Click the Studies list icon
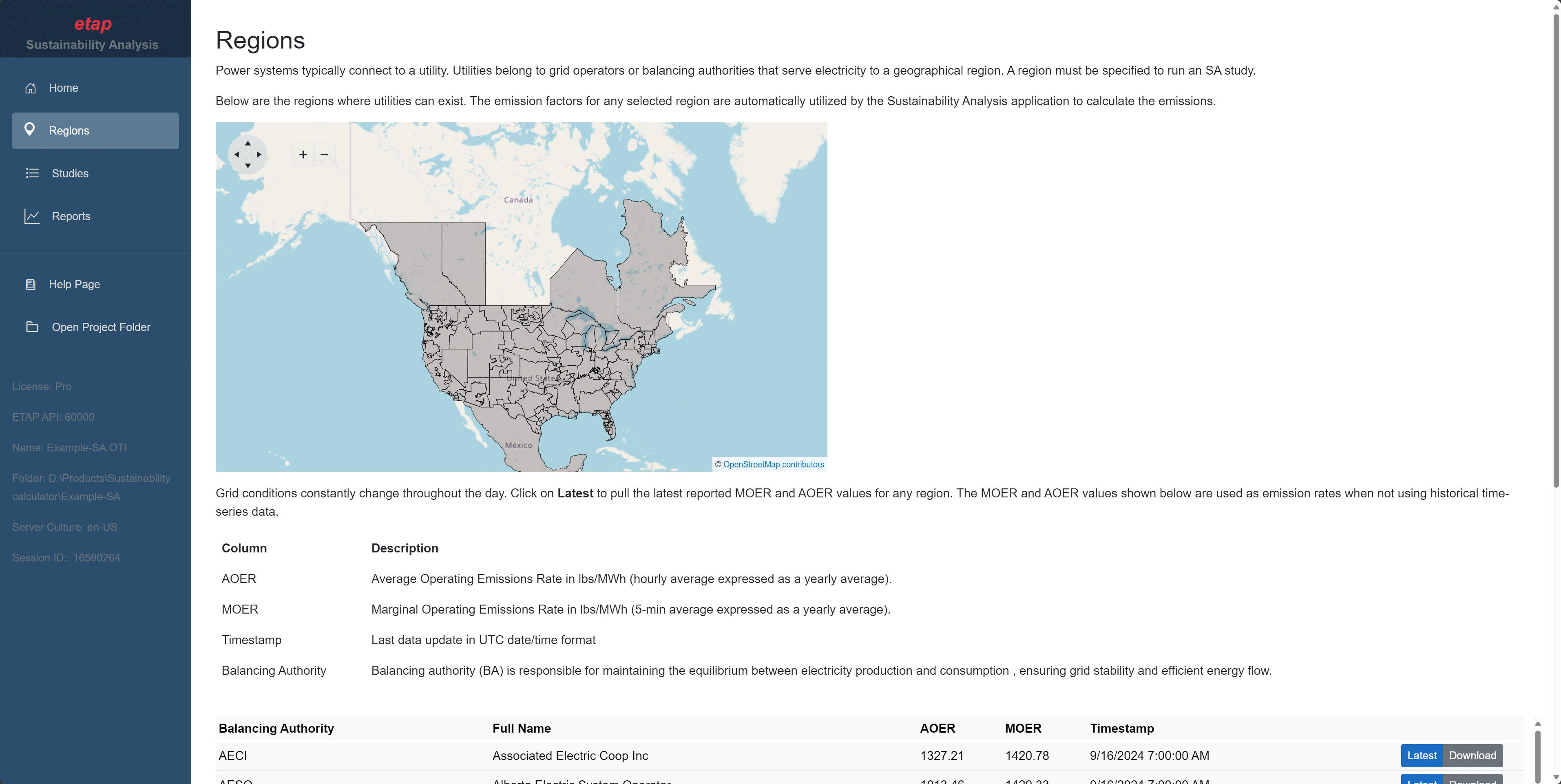The image size is (1561, 784). pos(32,173)
